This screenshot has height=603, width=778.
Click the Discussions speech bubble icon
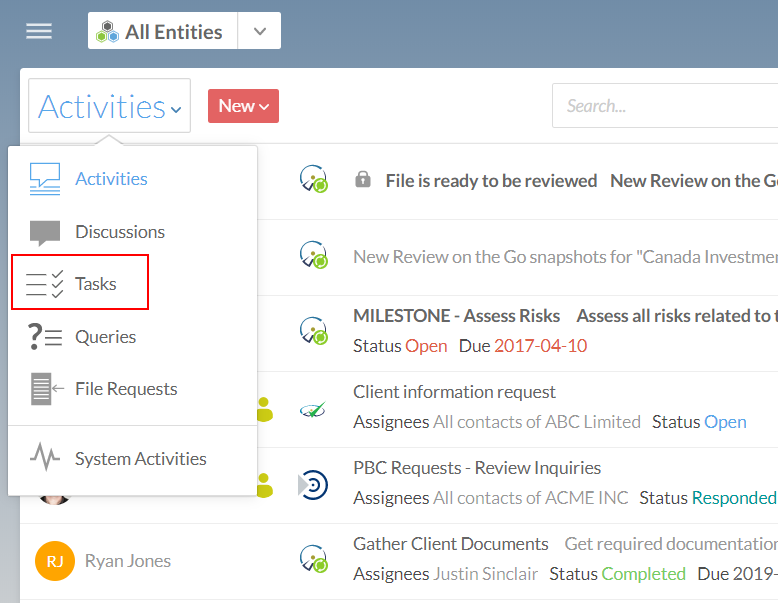click(45, 233)
